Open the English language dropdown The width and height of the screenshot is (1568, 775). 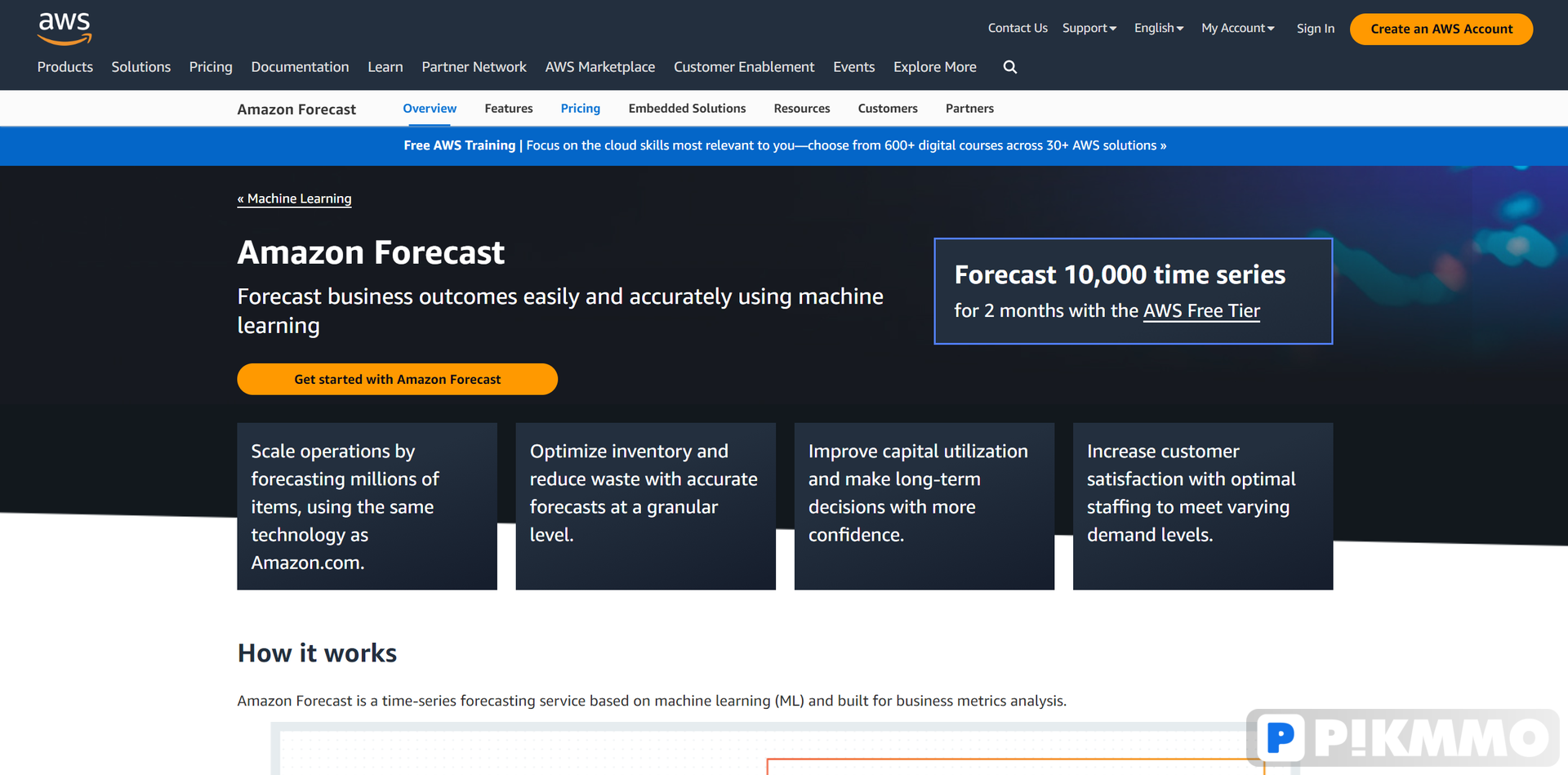(x=1159, y=28)
